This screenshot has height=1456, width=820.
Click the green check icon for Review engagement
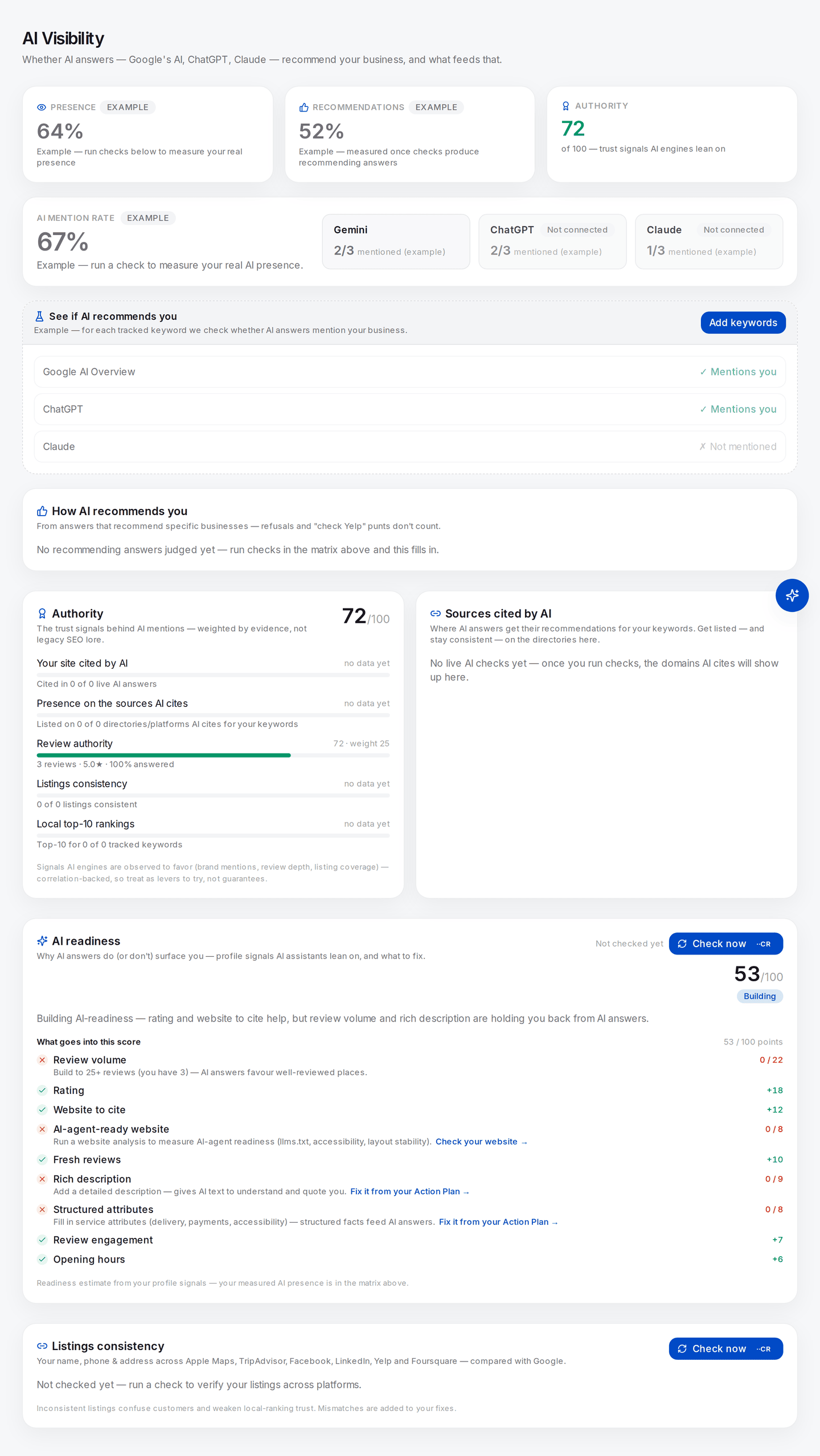pyautogui.click(x=42, y=1240)
